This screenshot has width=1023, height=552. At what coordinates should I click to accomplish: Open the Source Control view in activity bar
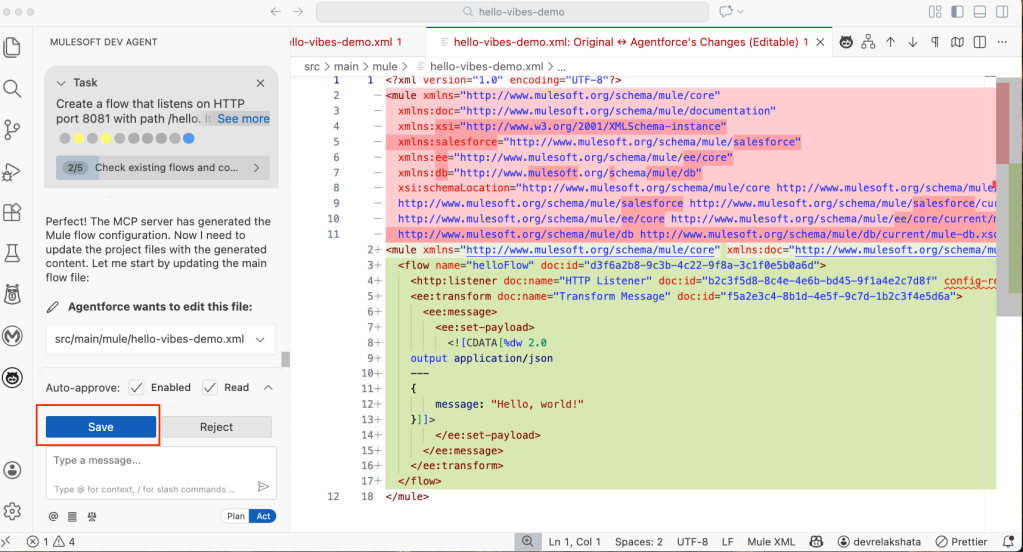[13, 129]
